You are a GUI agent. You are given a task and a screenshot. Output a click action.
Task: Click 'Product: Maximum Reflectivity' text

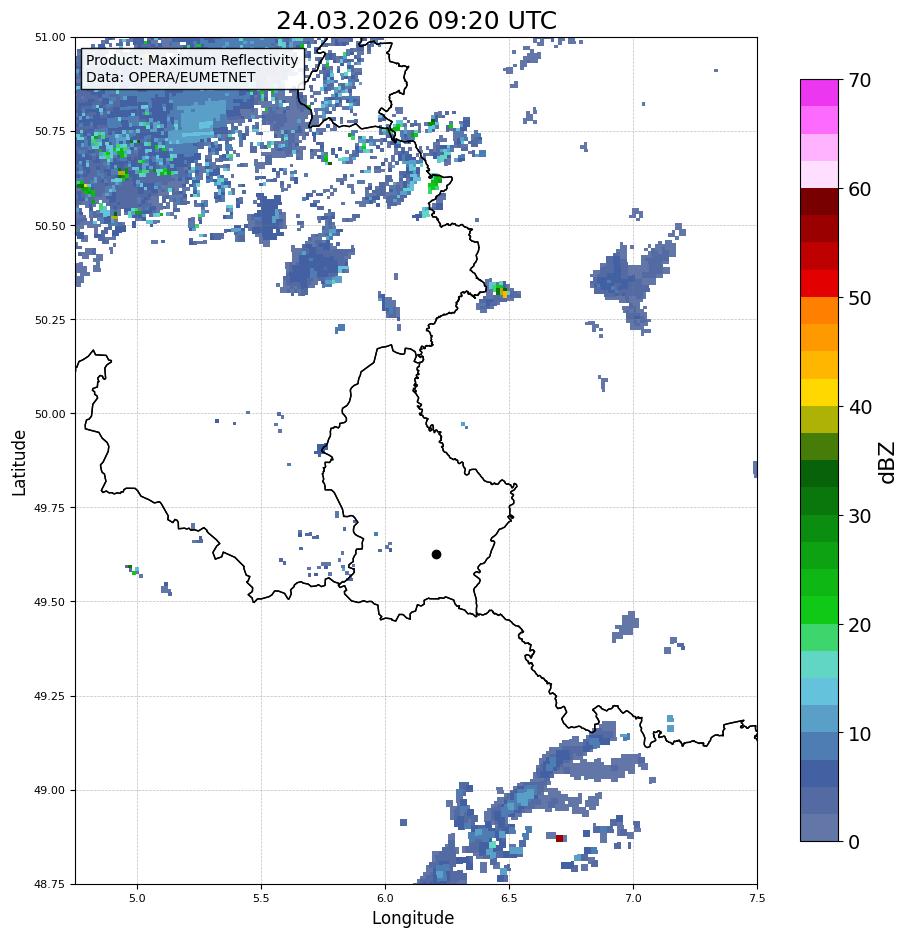192,60
